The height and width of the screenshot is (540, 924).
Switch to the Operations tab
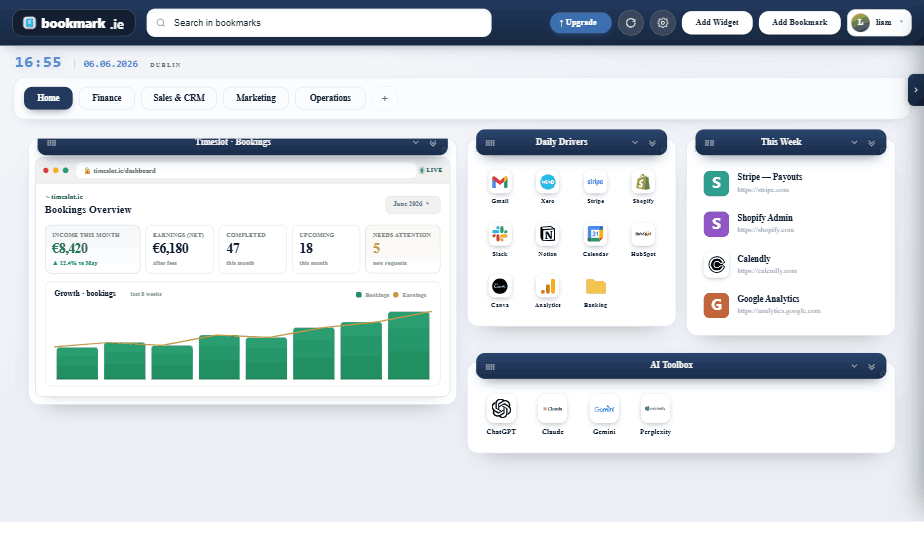click(x=330, y=98)
